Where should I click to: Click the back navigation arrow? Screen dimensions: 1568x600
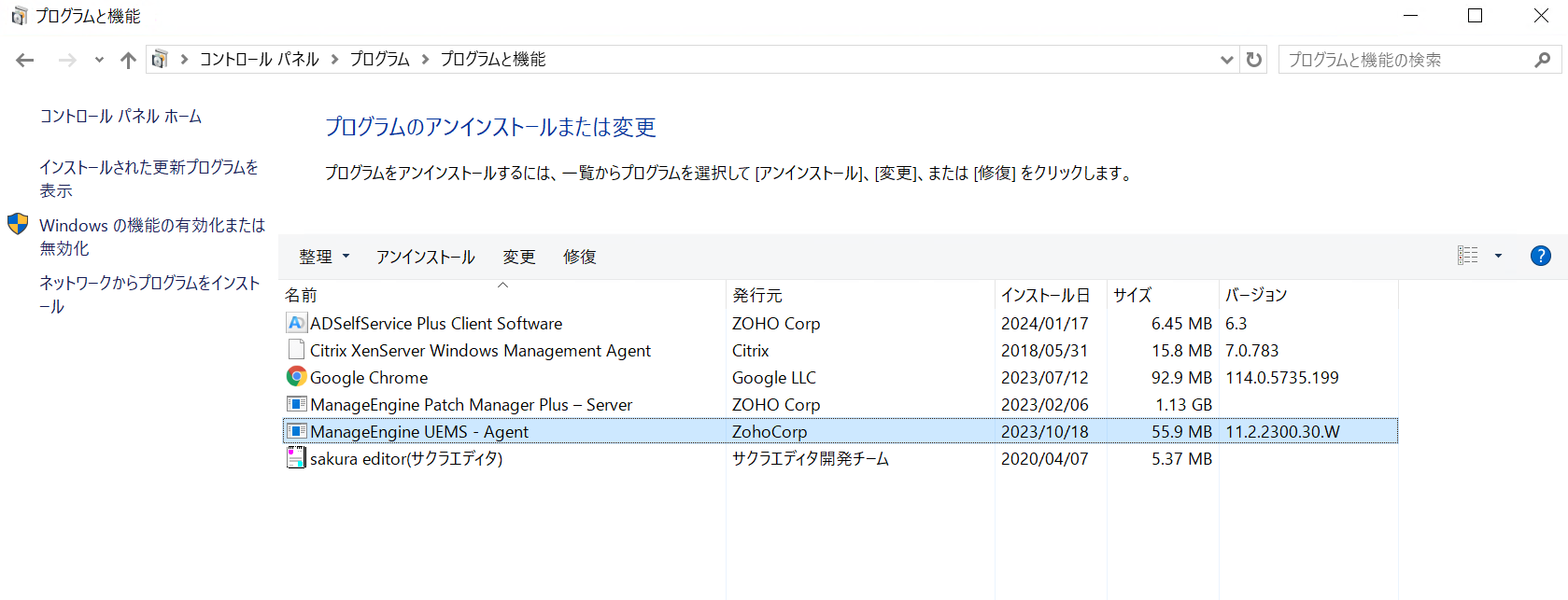click(x=25, y=60)
